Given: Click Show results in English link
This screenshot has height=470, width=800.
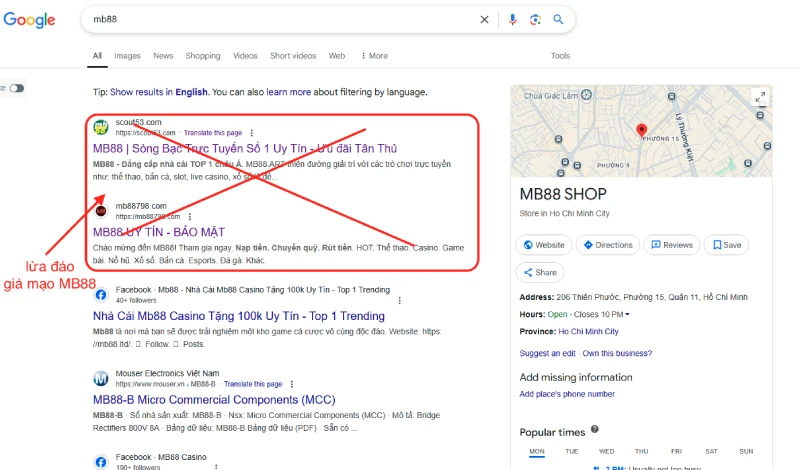Looking at the screenshot, I should (159, 92).
